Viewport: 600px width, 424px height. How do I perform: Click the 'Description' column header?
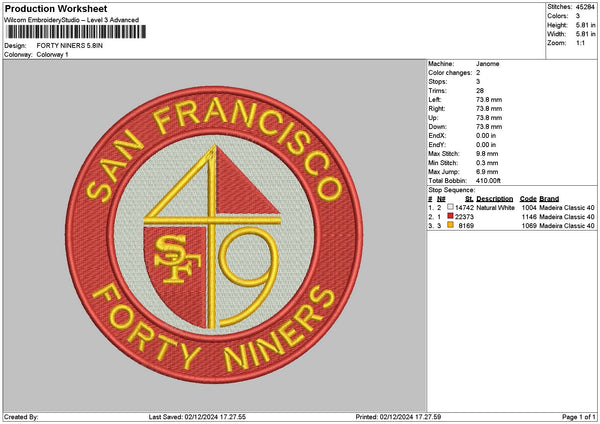tap(494, 199)
